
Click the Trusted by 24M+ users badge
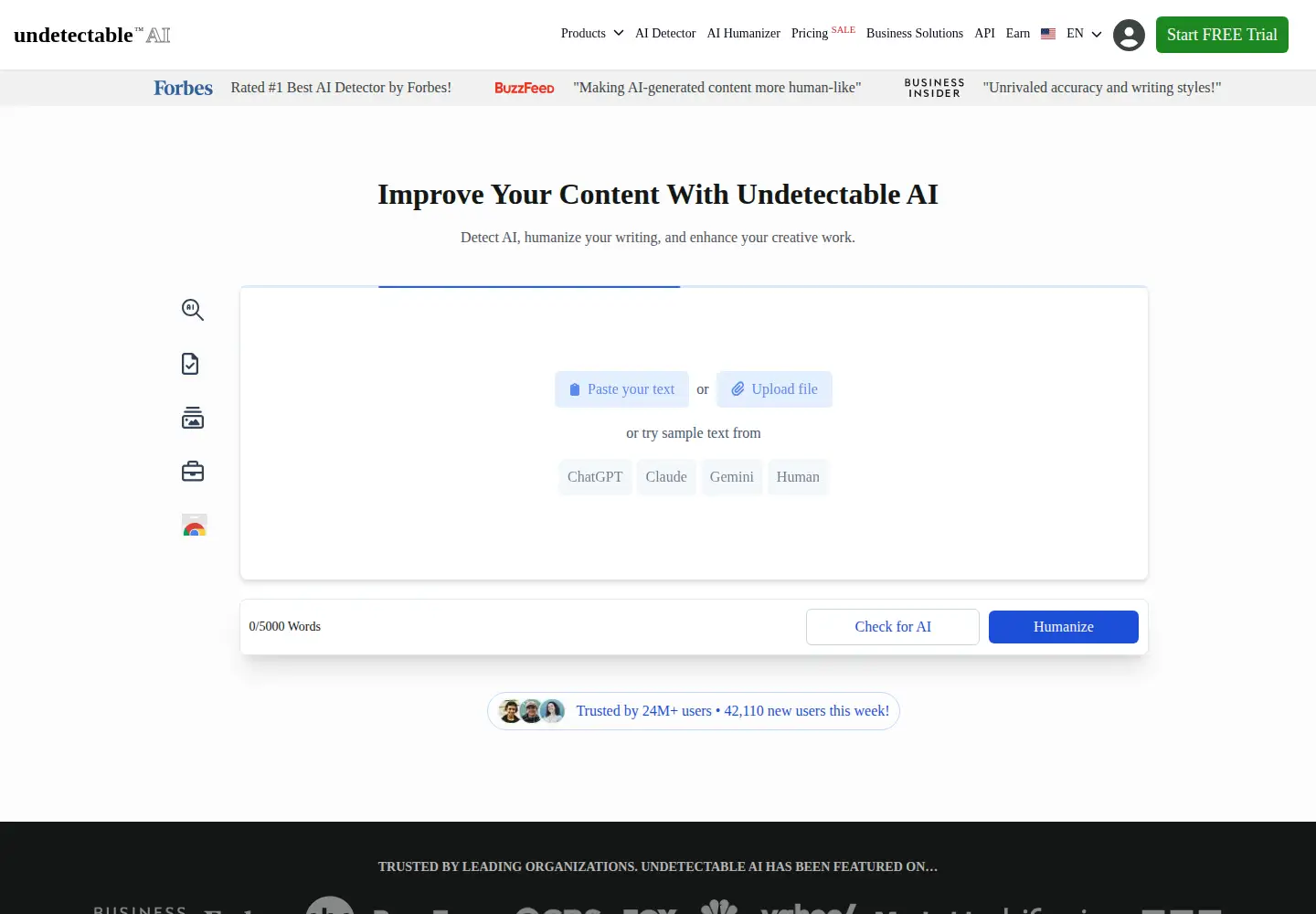pos(694,711)
